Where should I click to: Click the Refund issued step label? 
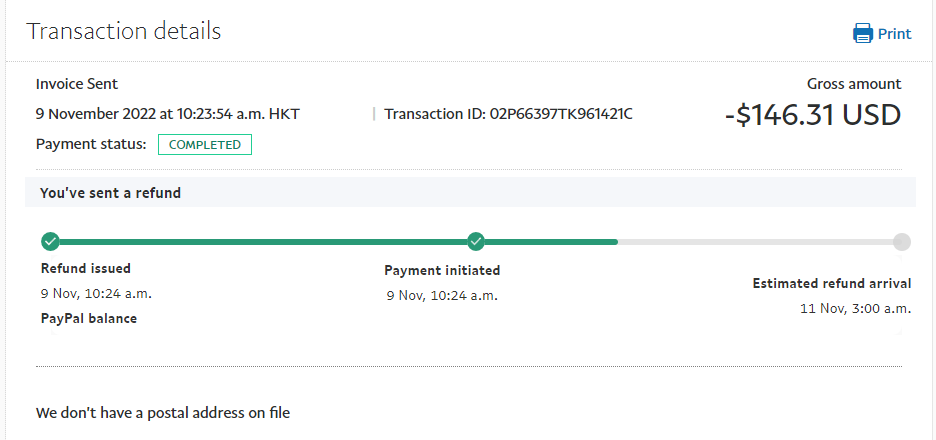coord(86,268)
